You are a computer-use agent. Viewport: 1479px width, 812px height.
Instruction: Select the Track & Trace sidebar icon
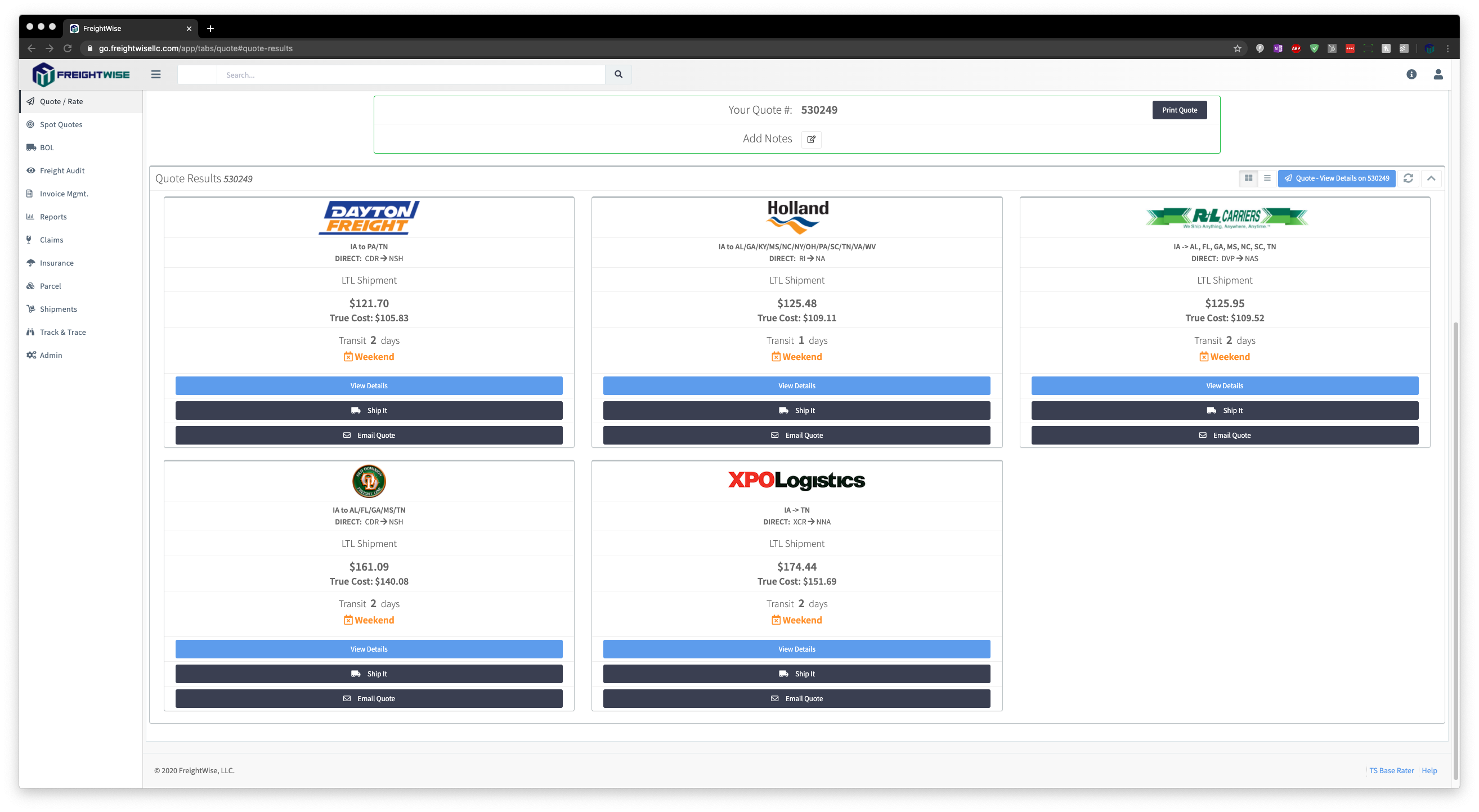[x=31, y=332]
